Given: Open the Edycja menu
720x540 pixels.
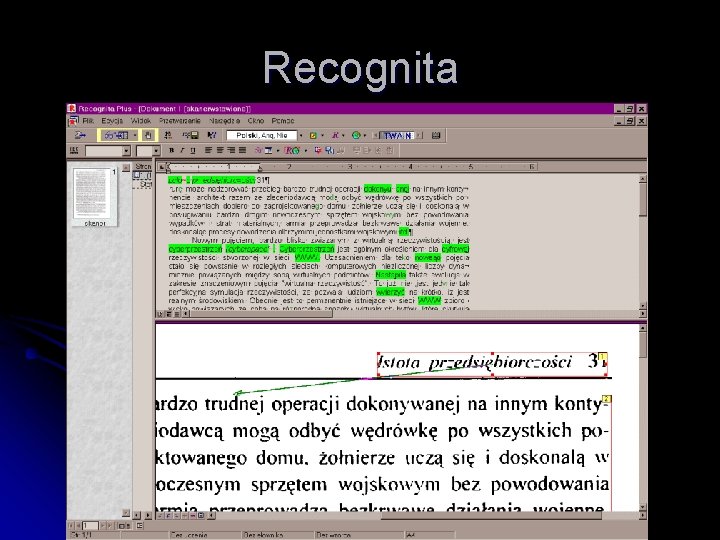Looking at the screenshot, I should tap(112, 121).
